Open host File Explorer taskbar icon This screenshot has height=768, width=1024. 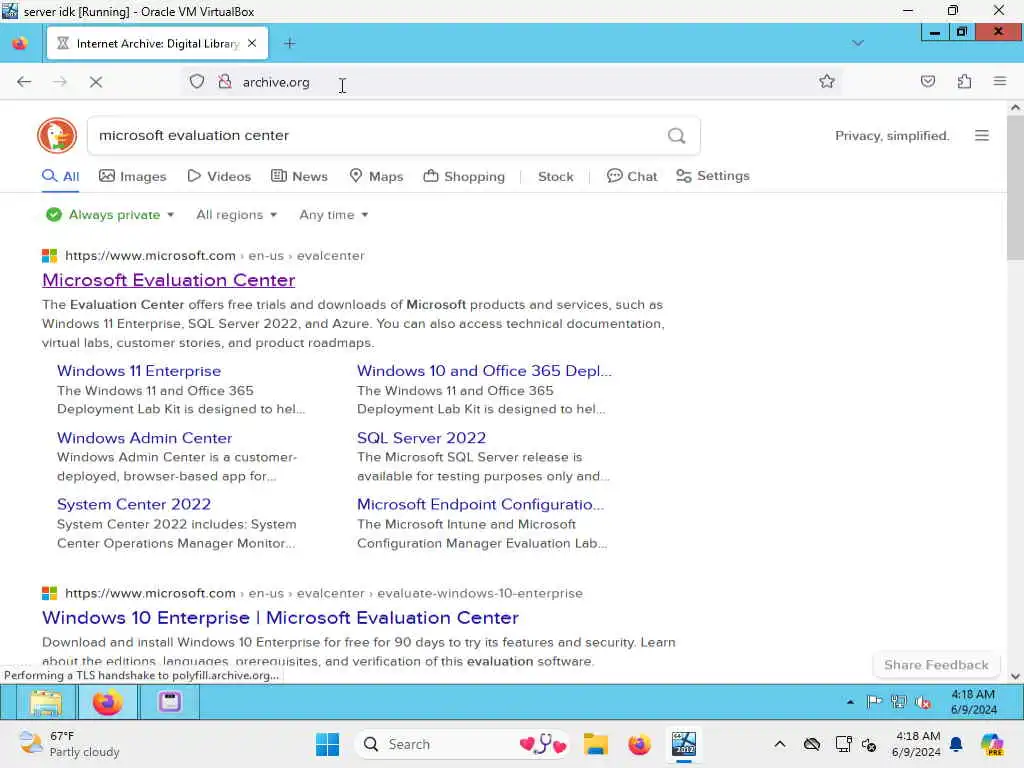pyautogui.click(x=596, y=744)
